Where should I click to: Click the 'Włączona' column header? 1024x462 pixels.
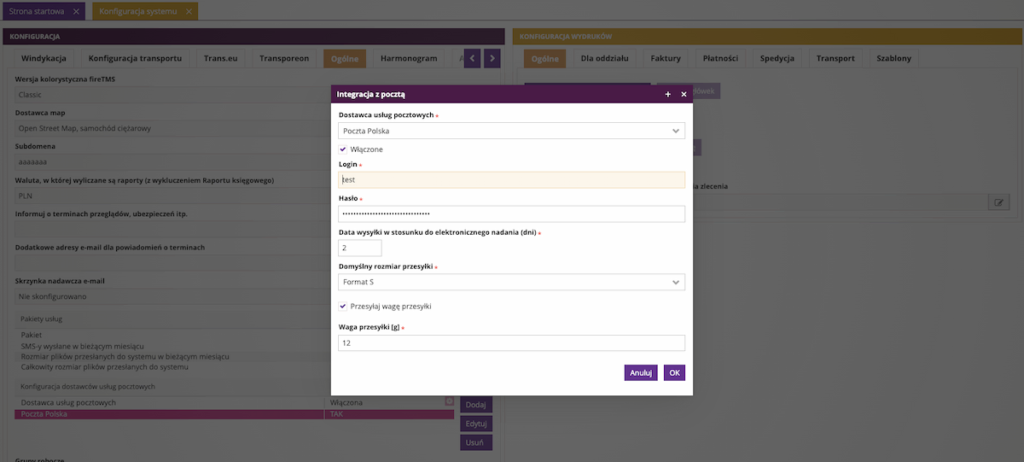point(389,403)
